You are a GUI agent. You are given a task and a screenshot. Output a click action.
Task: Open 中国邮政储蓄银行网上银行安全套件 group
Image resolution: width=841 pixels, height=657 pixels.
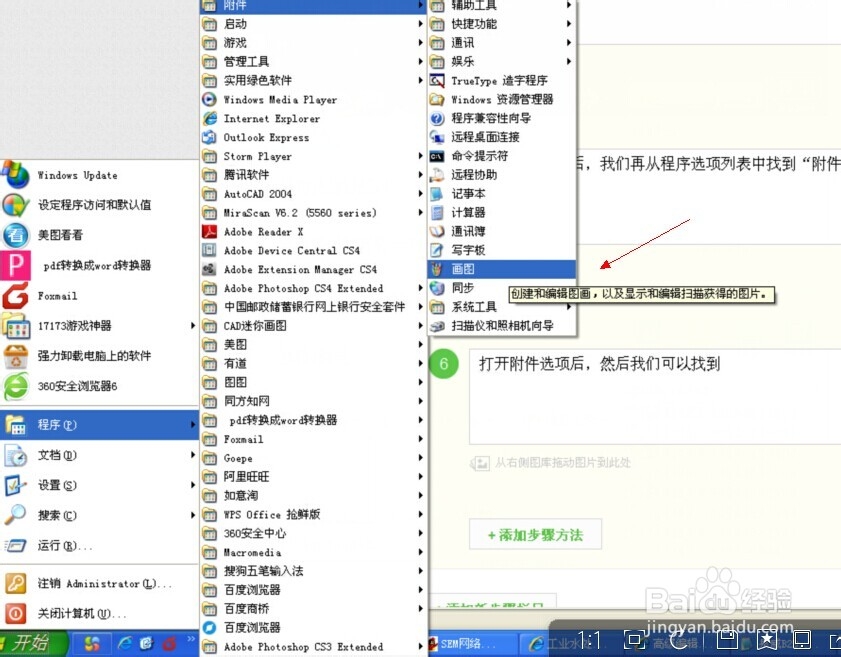point(313,307)
